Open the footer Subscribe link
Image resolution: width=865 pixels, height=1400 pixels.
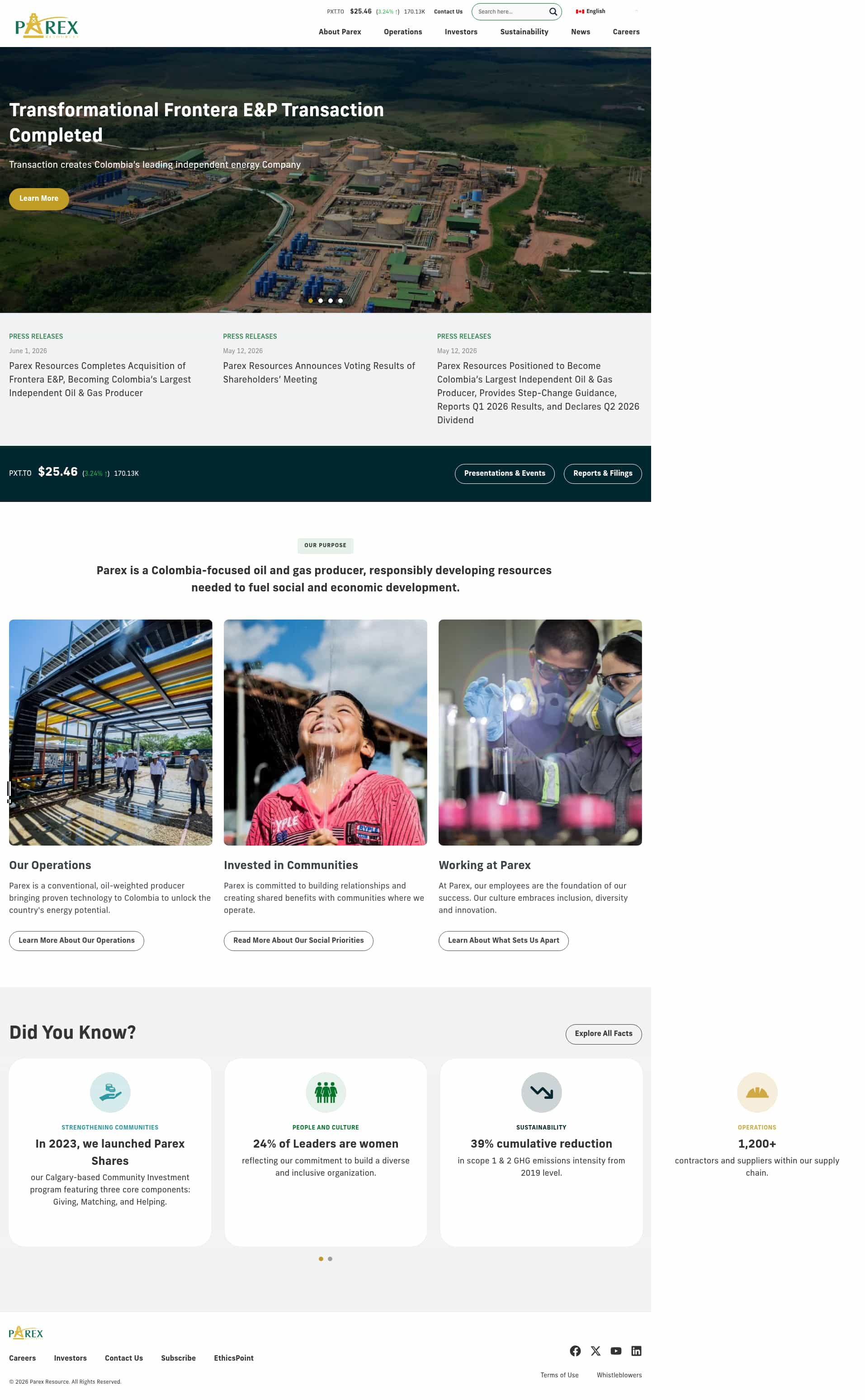point(179,1357)
